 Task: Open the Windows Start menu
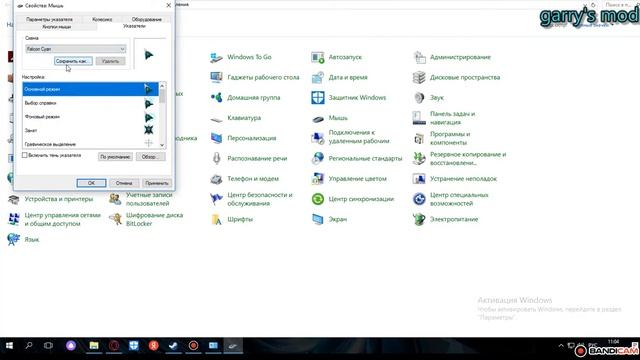(9, 346)
